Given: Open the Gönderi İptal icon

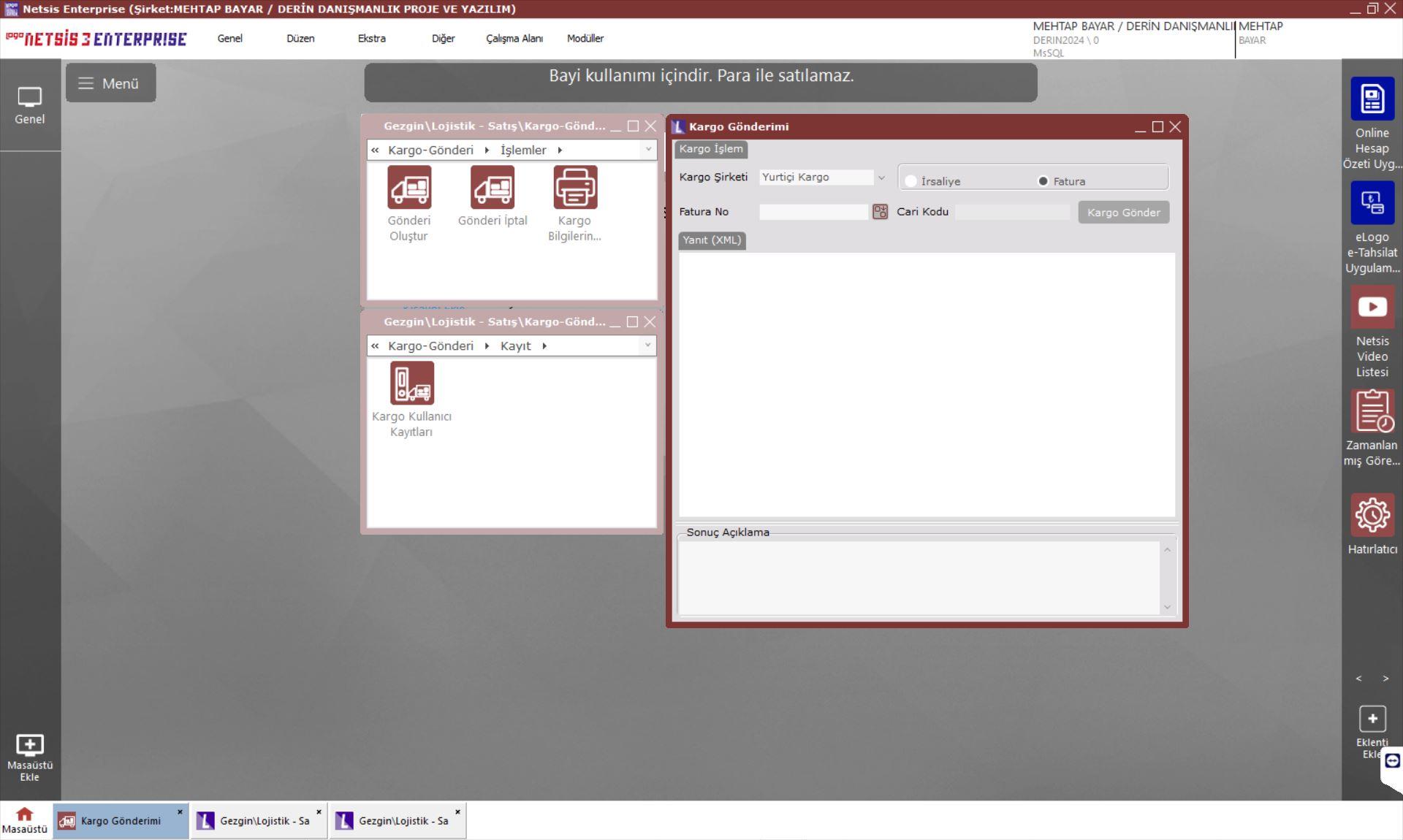Looking at the screenshot, I should click(x=493, y=187).
